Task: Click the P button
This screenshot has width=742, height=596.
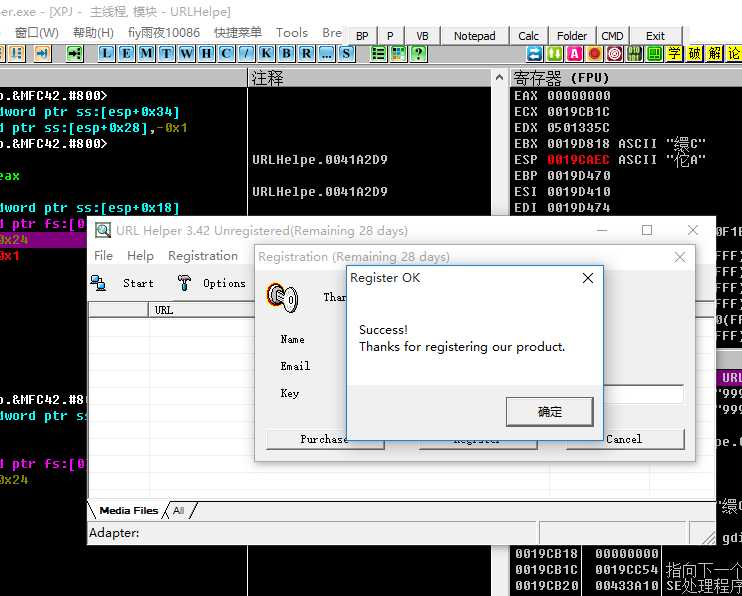Action: pos(390,36)
